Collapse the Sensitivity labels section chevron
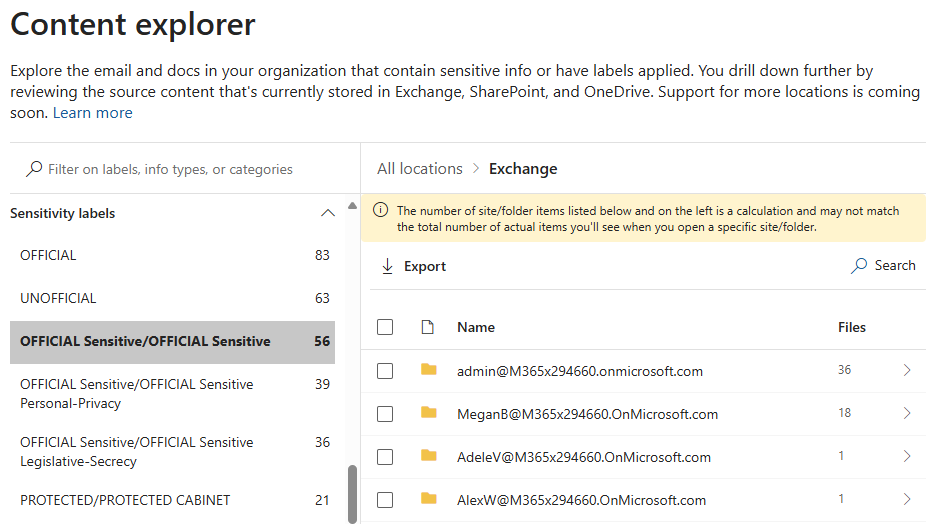Screen dimensions: 933x524 click(328, 213)
